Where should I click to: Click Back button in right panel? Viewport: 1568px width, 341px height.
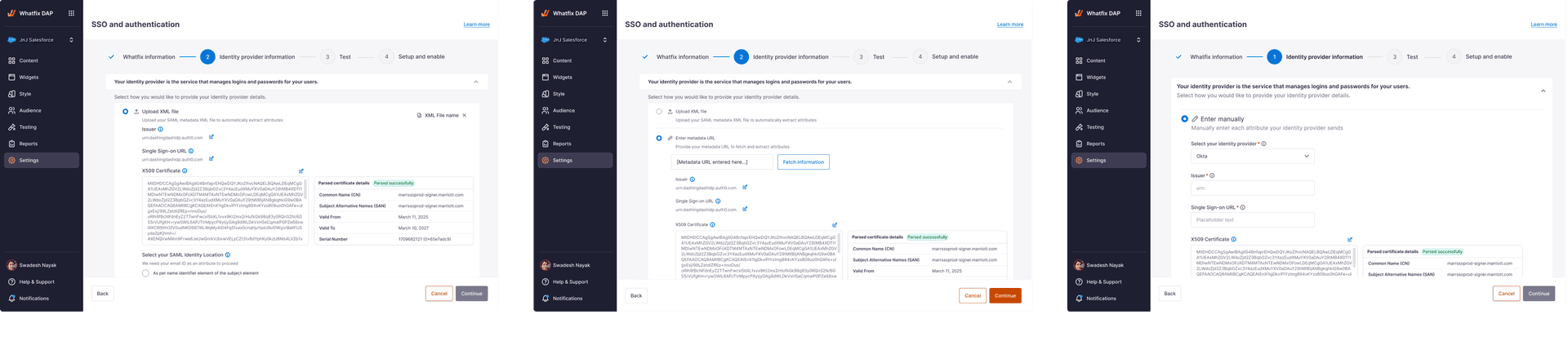1169,294
